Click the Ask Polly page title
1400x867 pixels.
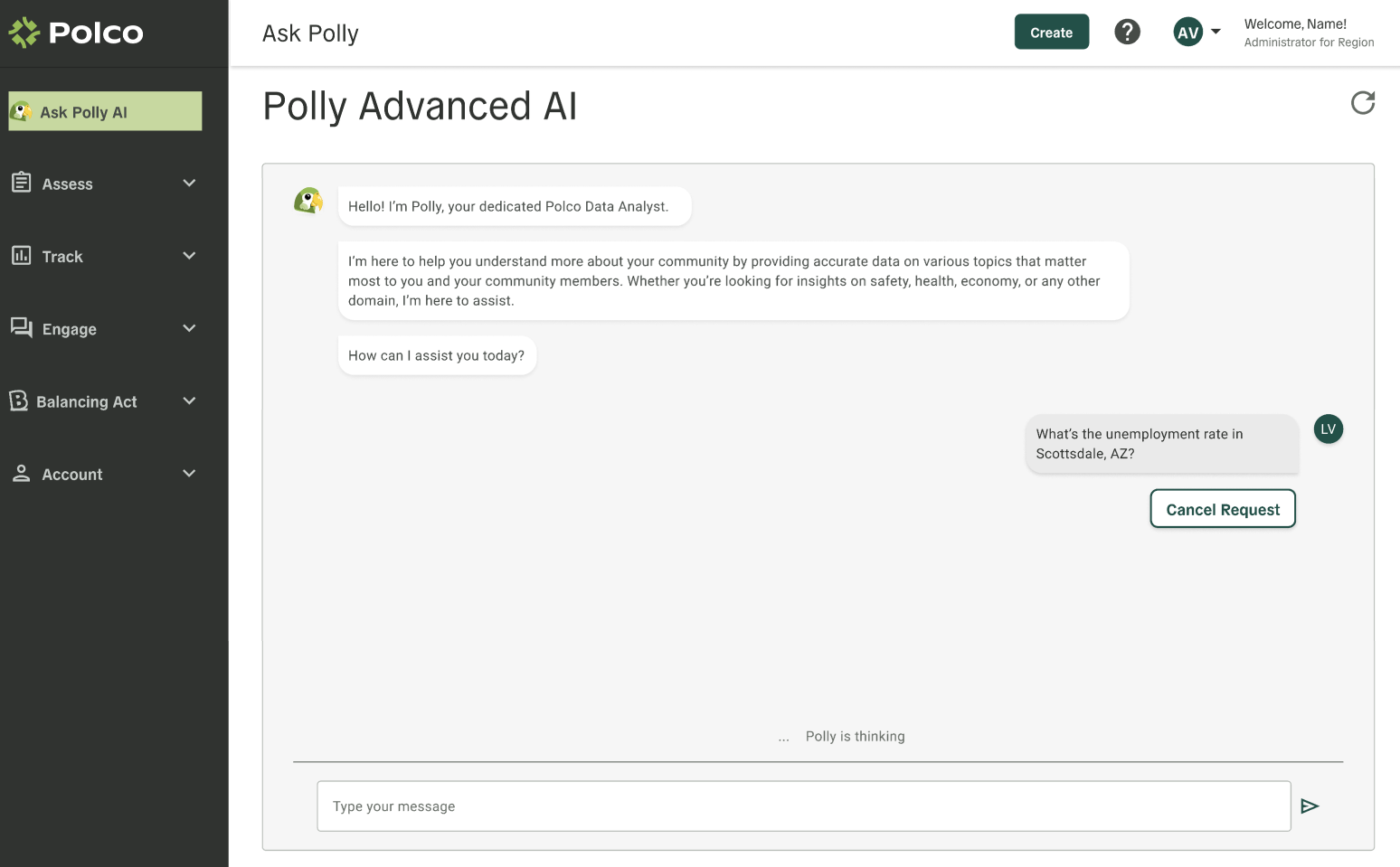point(310,33)
